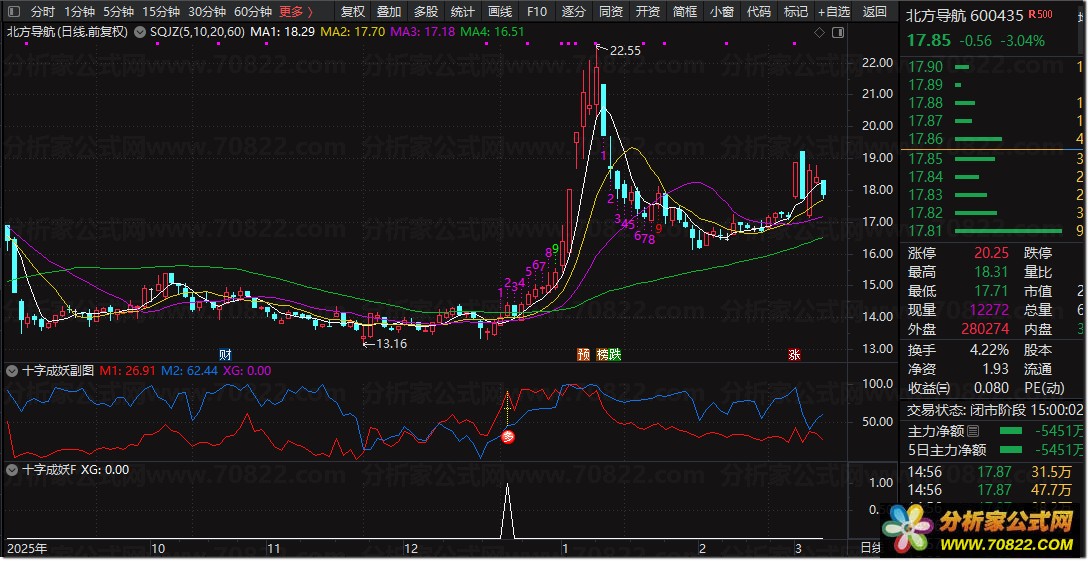Click the 预 event marker on chart

tap(583, 355)
